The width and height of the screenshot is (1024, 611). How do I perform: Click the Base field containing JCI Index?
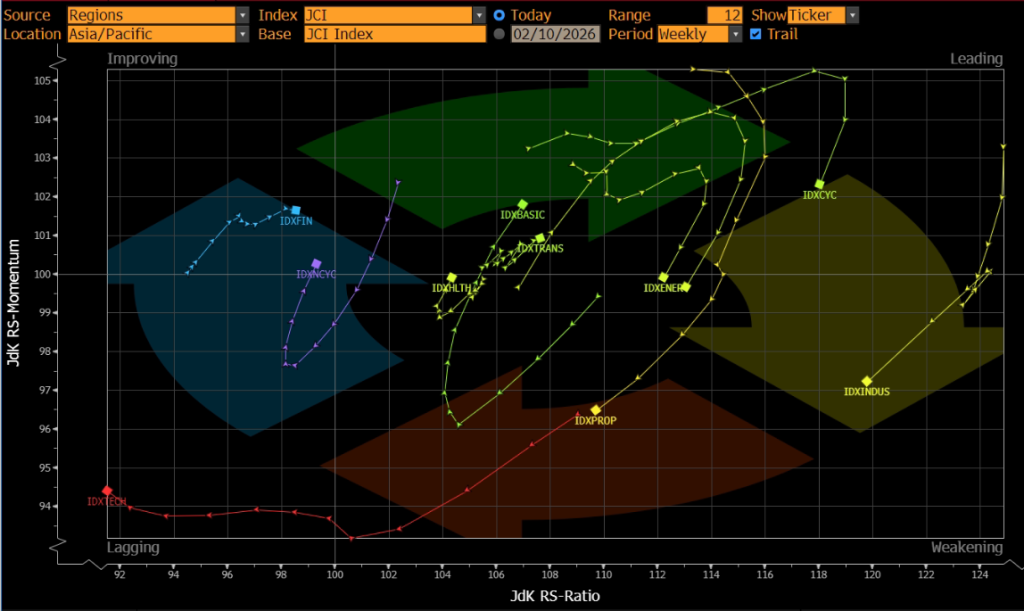coord(394,34)
